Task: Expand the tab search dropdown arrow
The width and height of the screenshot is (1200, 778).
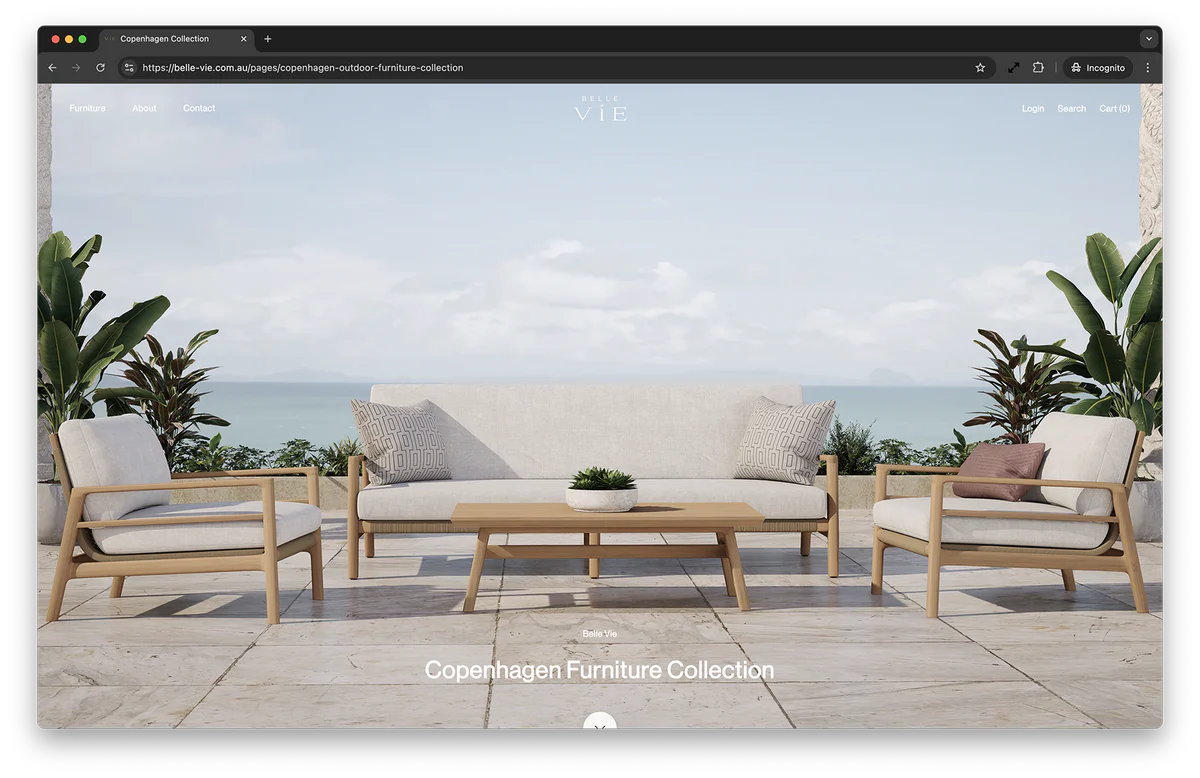Action: tap(1148, 39)
